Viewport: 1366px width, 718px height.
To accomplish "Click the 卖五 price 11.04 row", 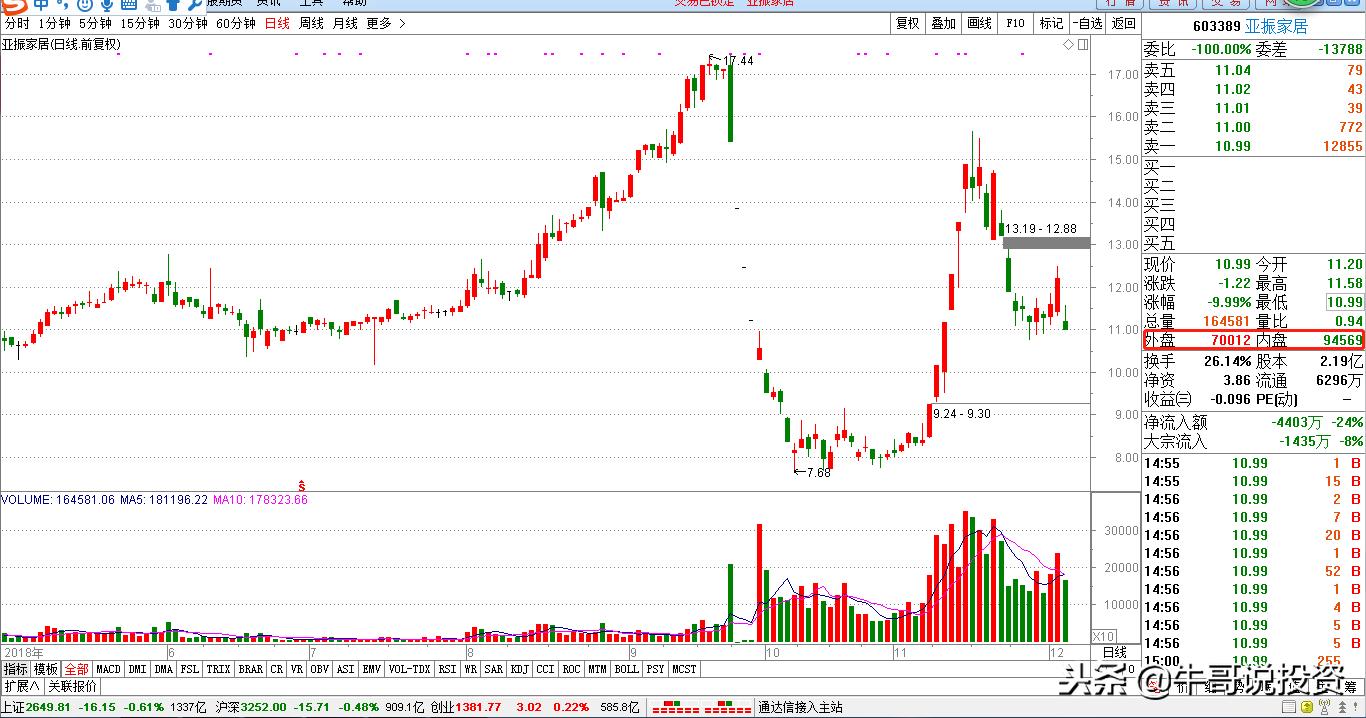I will [1254, 70].
